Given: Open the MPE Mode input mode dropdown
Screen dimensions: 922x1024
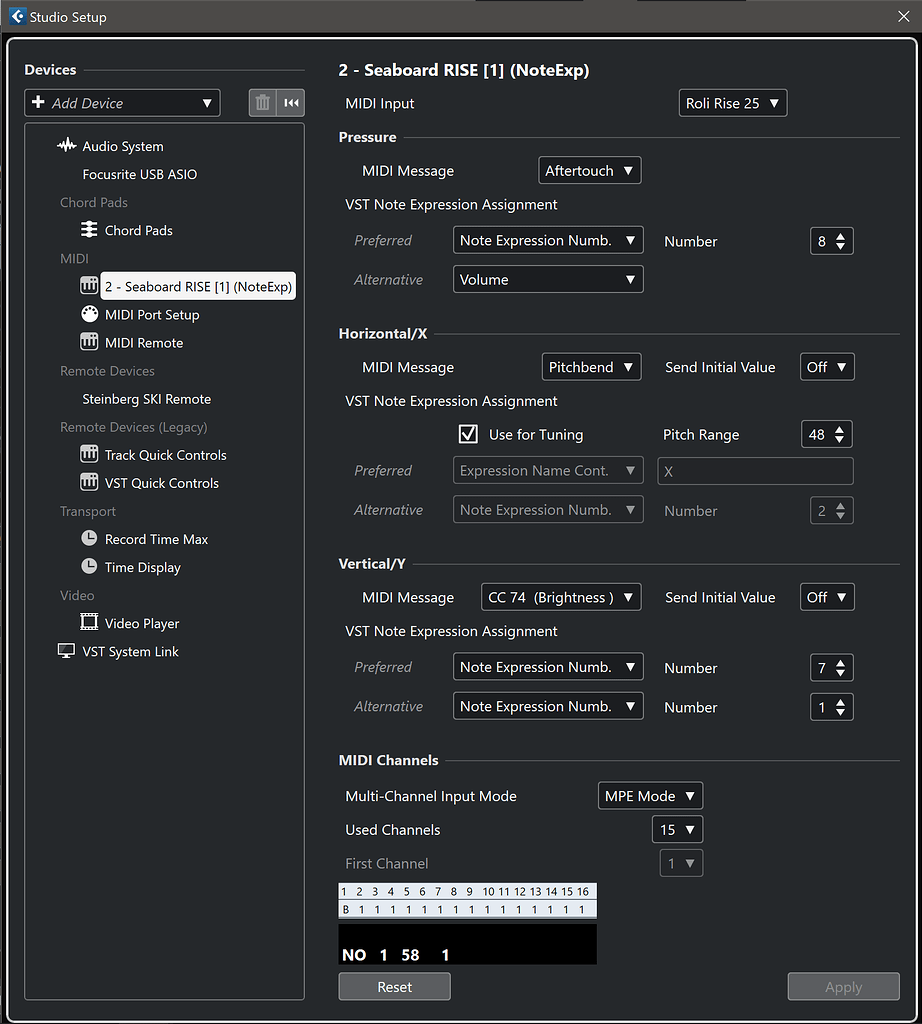Looking at the screenshot, I should click(650, 795).
